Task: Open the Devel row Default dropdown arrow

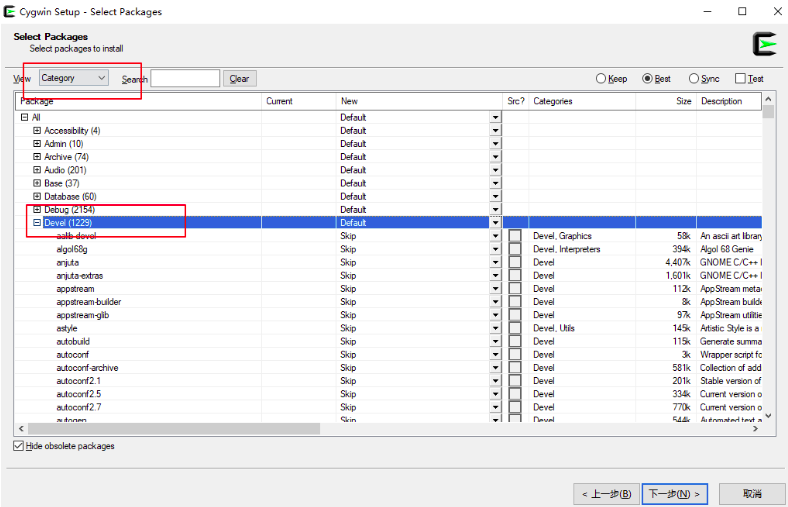Action: tap(496, 223)
